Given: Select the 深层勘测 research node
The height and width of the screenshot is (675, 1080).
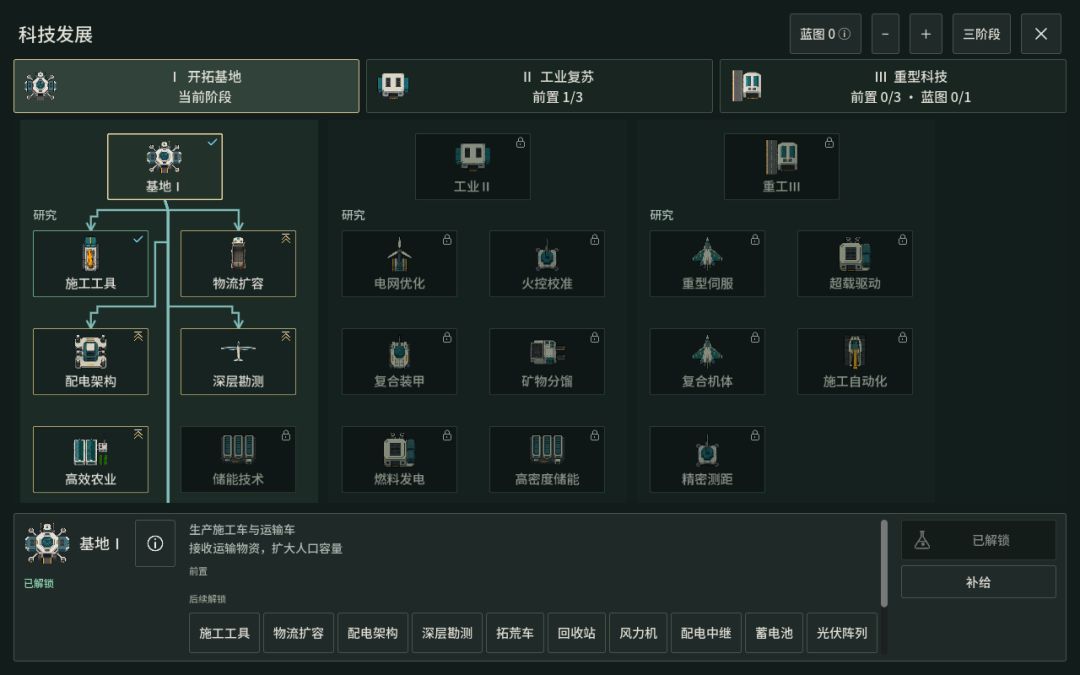Looking at the screenshot, I should pyautogui.click(x=238, y=362).
